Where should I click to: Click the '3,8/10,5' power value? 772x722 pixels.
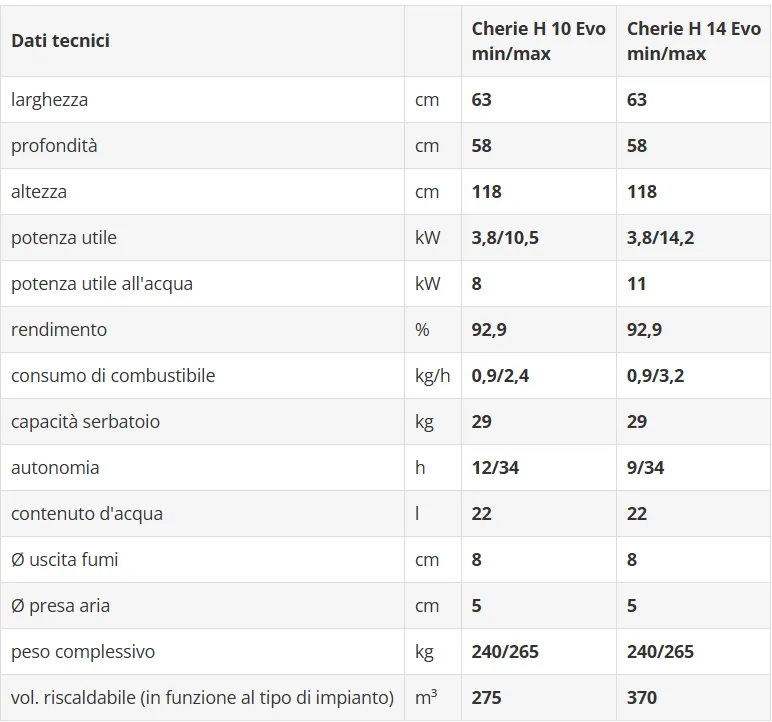(506, 238)
